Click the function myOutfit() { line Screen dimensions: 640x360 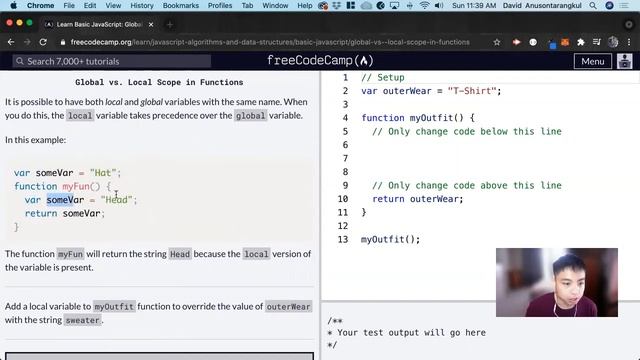[418, 118]
